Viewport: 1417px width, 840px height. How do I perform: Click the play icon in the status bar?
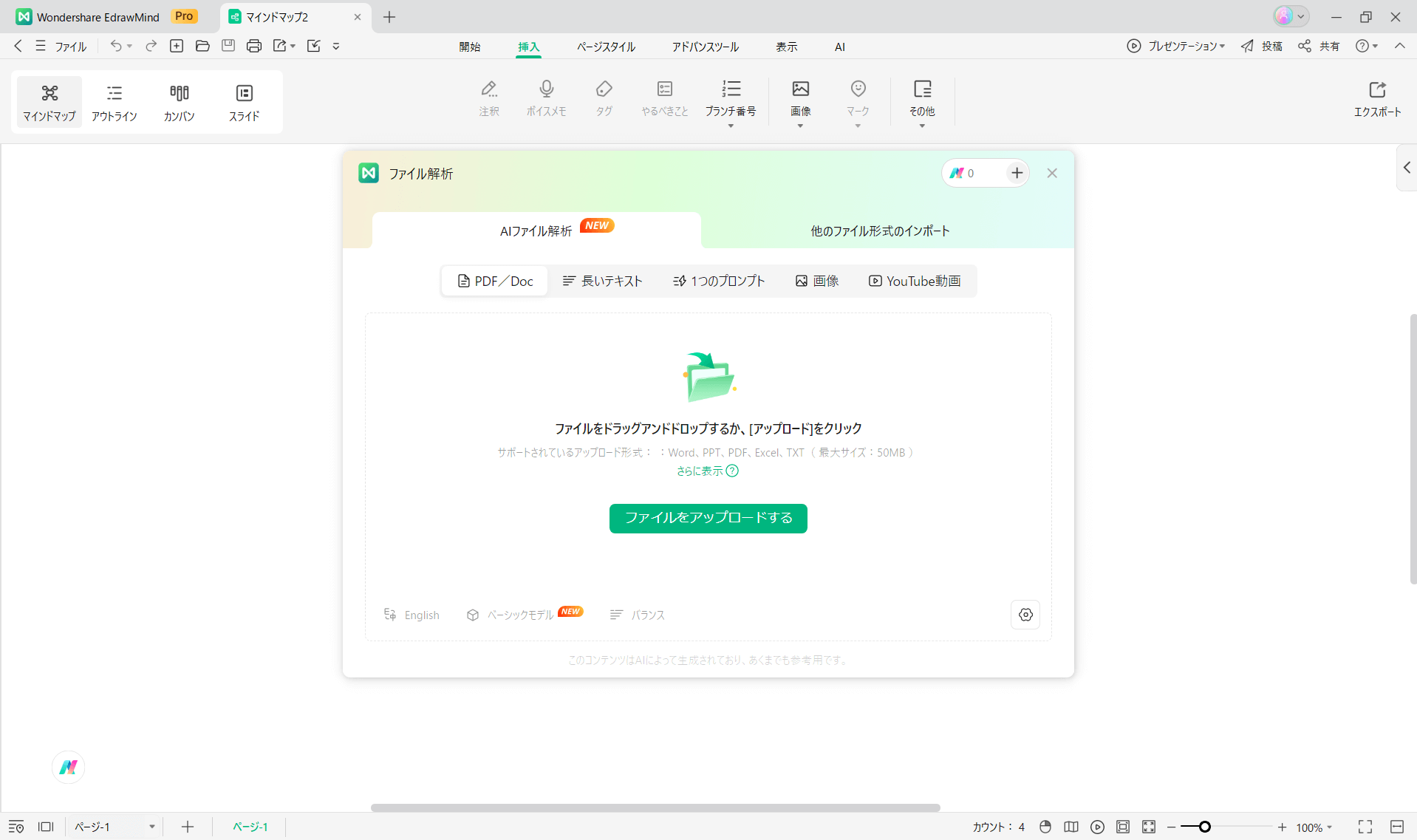[x=1098, y=827]
